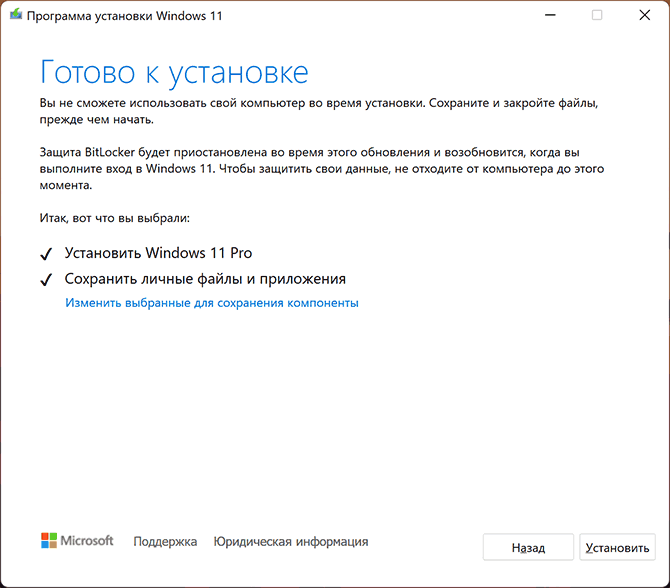The height and width of the screenshot is (588, 670).
Task: Click the BitLocker protection notice paragraph
Action: tap(322, 169)
